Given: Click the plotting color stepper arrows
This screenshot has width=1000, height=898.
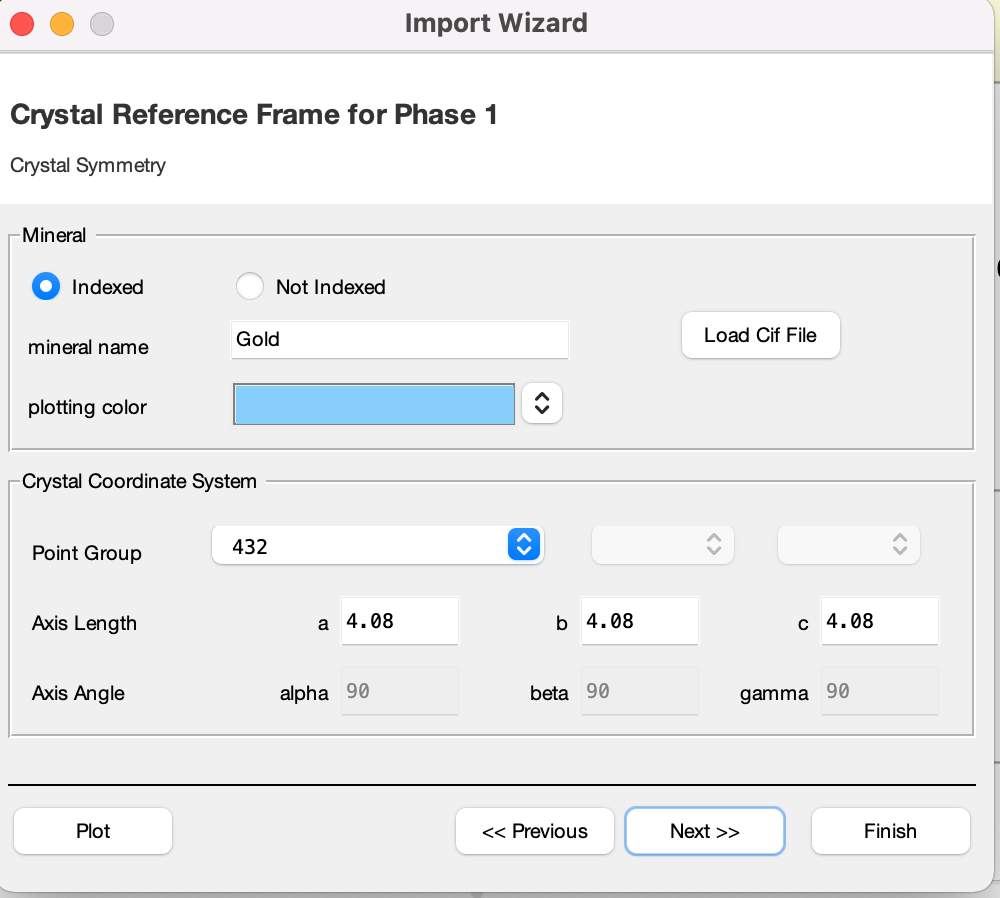Looking at the screenshot, I should pyautogui.click(x=541, y=403).
